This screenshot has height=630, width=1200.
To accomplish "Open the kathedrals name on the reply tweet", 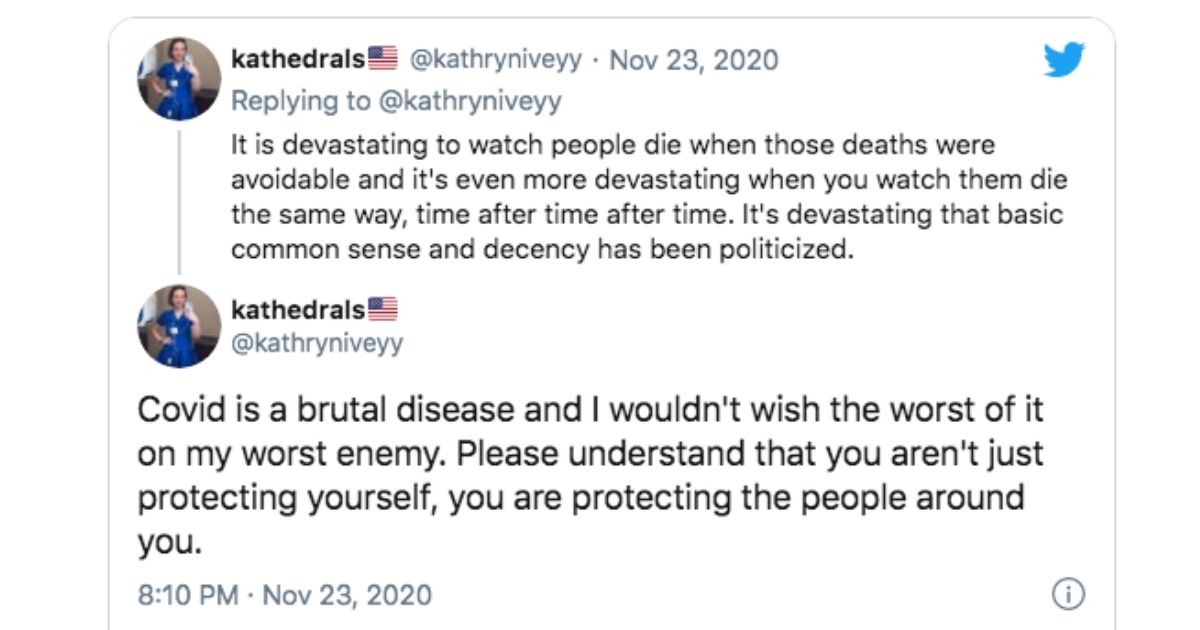I will 298,59.
